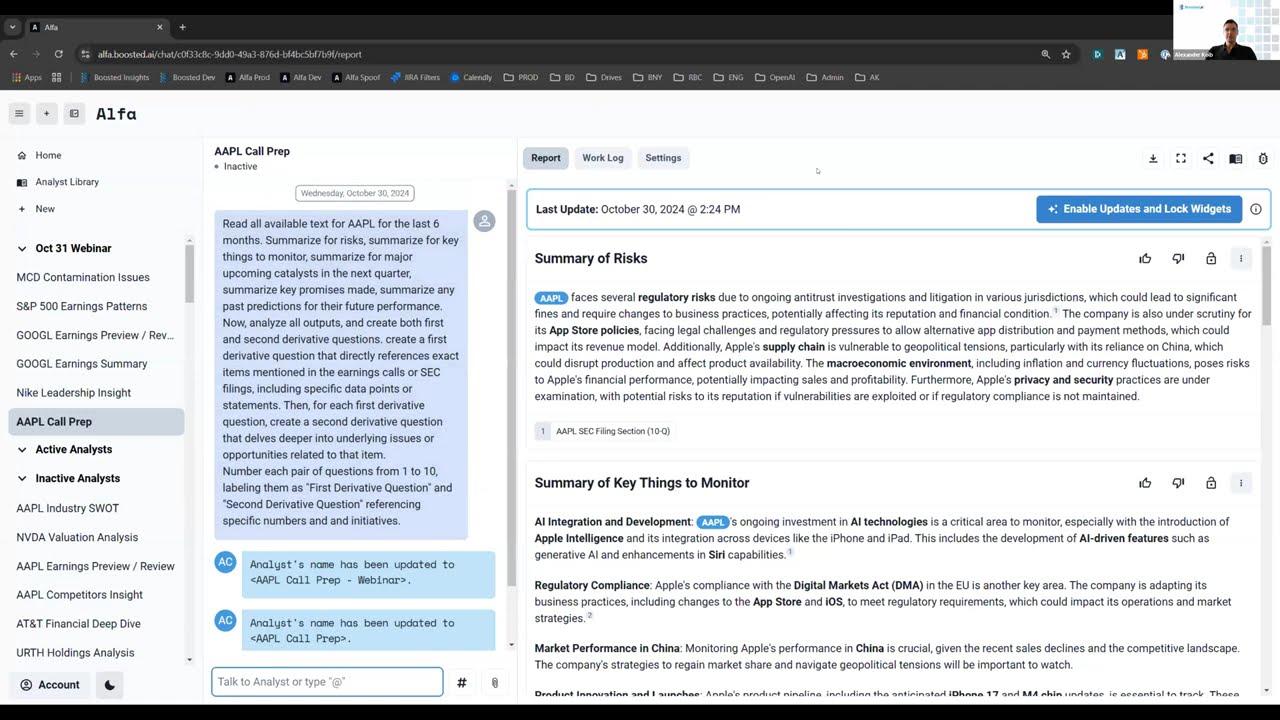Image resolution: width=1280 pixels, height=720 pixels.
Task: Share the AAPL Call Prep report
Action: [x=1208, y=158]
